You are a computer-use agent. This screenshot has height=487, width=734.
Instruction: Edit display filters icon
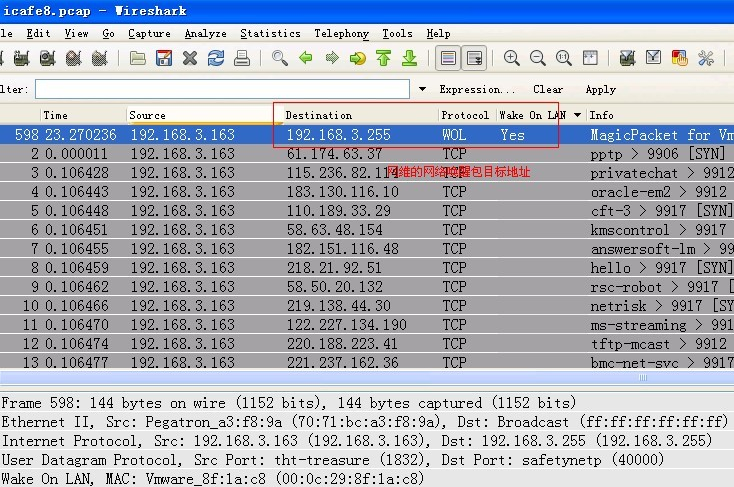coord(653,59)
